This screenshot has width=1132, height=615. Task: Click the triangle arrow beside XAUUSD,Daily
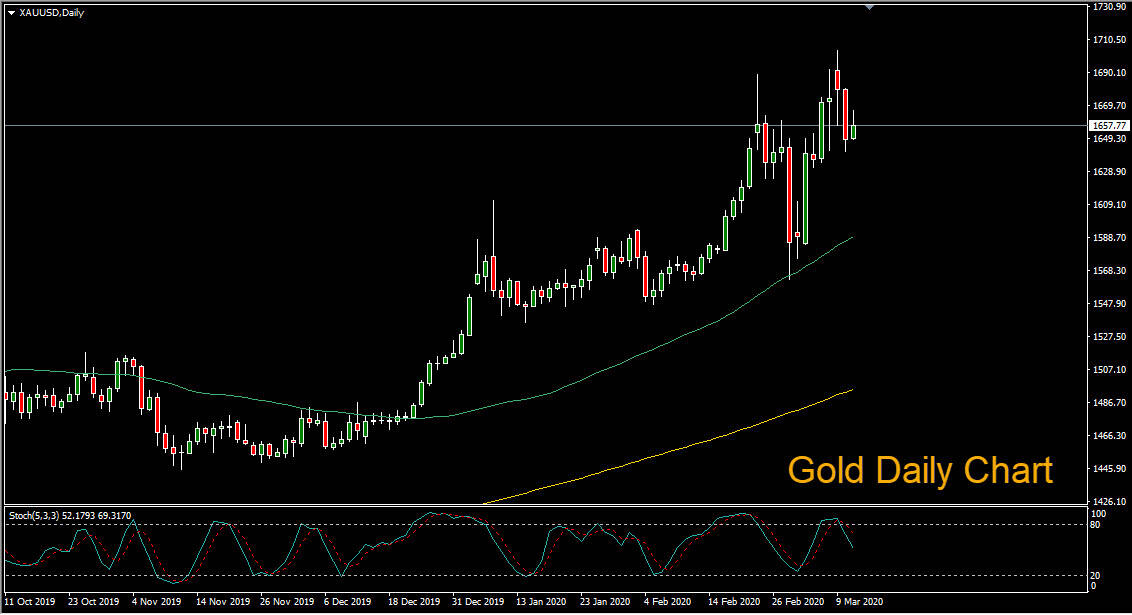coord(12,13)
